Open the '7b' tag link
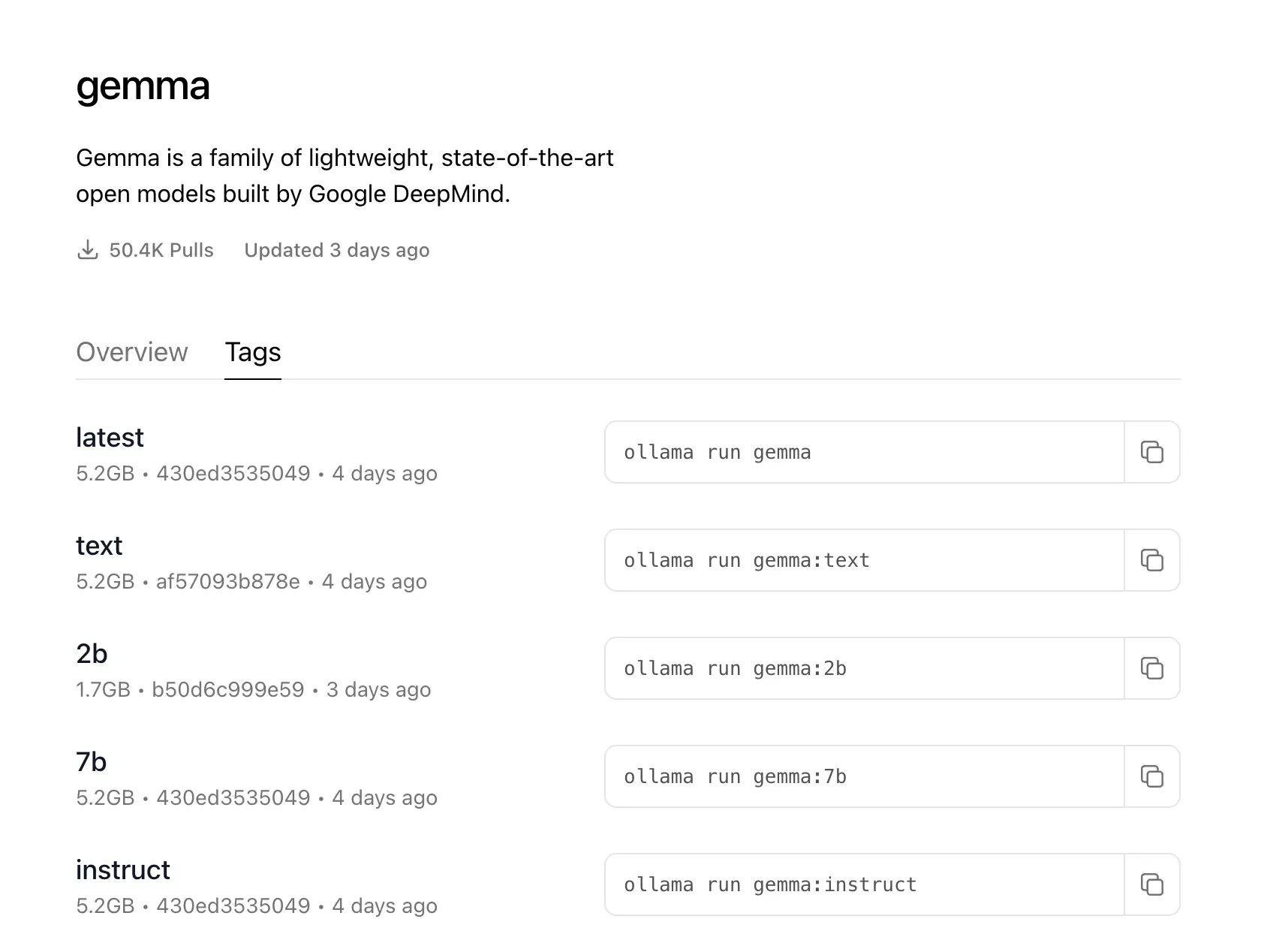The height and width of the screenshot is (952, 1264). 92,762
